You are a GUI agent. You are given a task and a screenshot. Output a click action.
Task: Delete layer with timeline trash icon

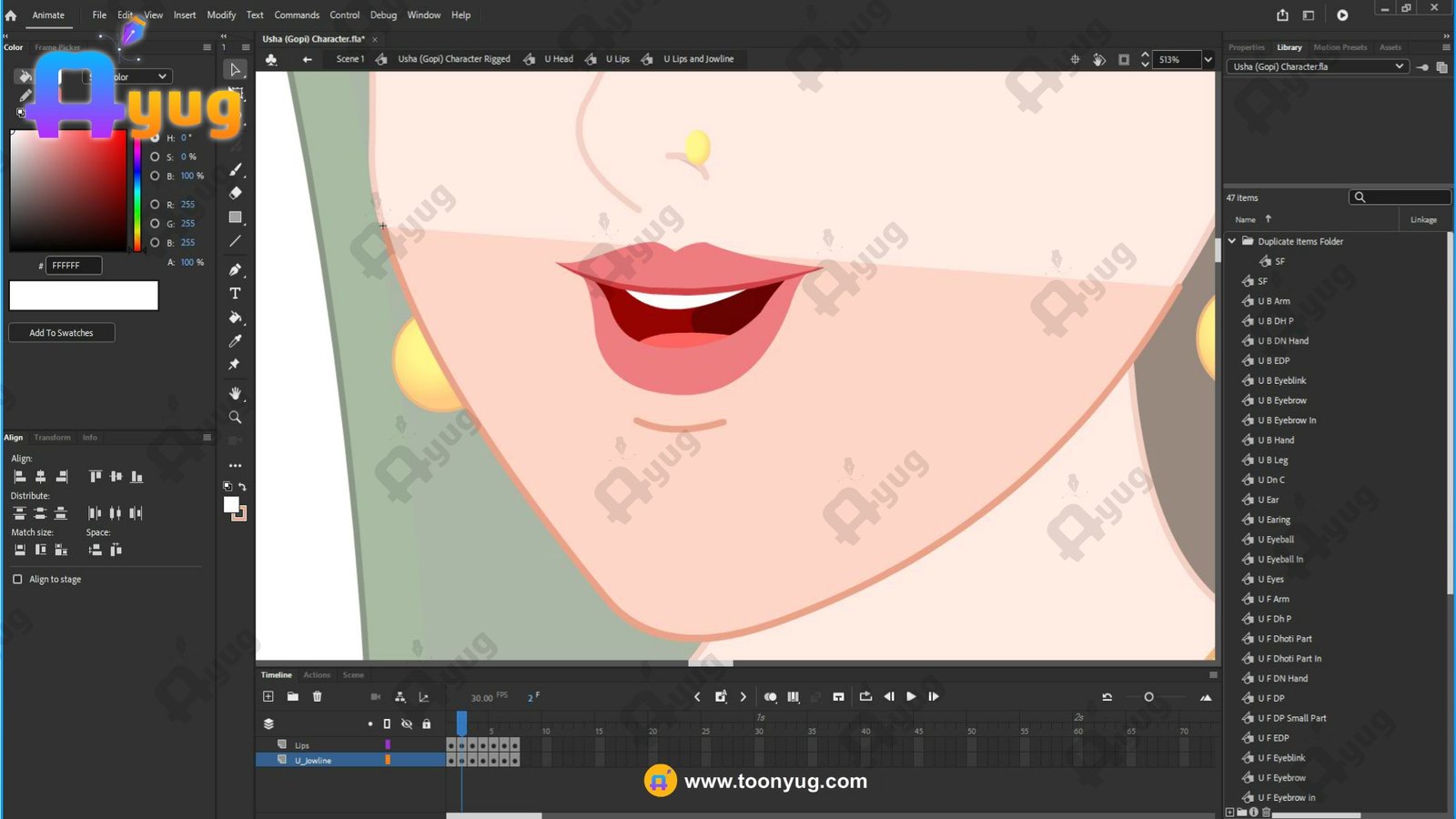317,696
